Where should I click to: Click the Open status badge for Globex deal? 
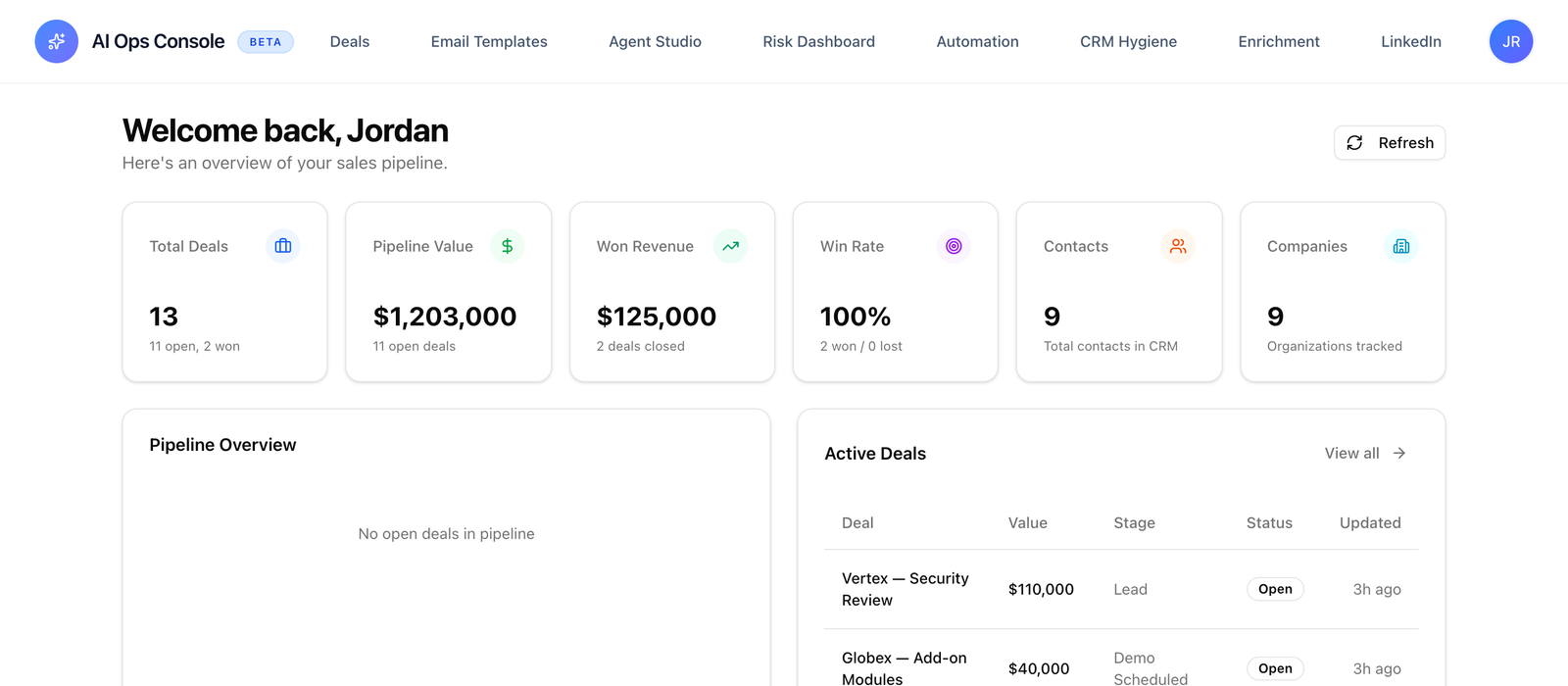(1275, 668)
